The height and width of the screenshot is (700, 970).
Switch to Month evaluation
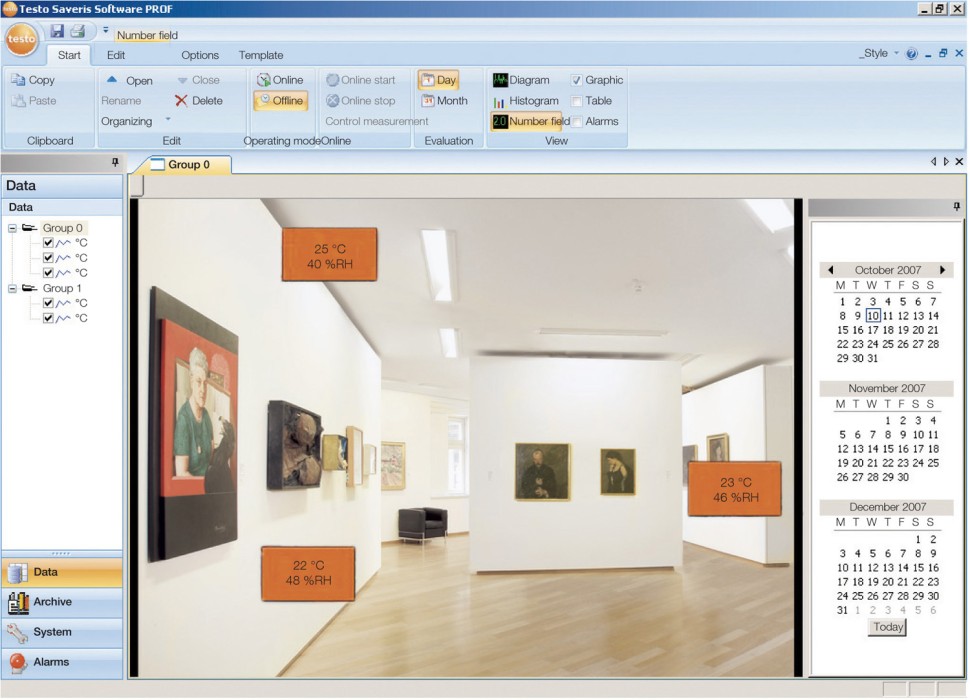point(428,101)
